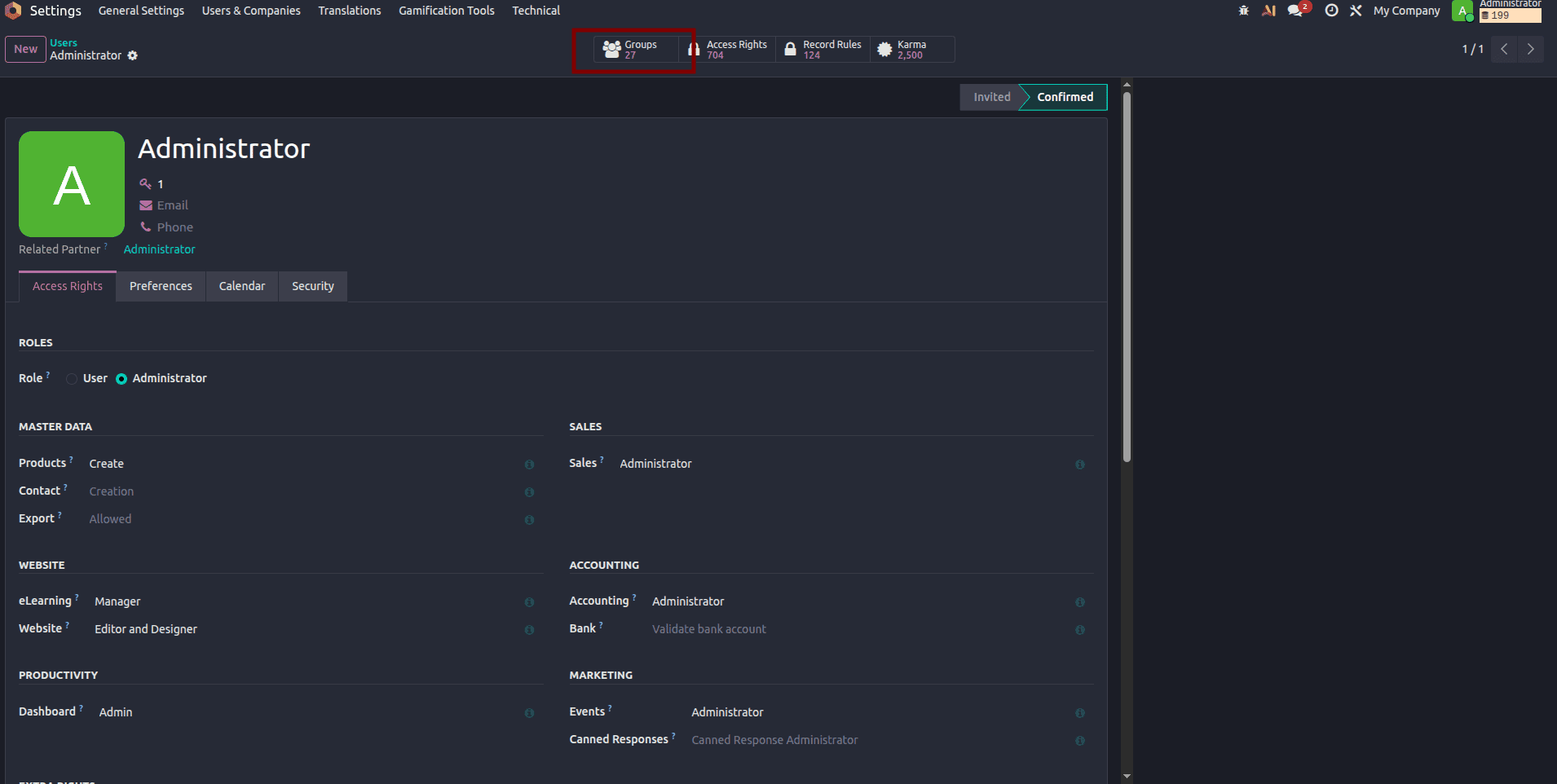
Task: Click the database 199 badge
Action: 1510,15
